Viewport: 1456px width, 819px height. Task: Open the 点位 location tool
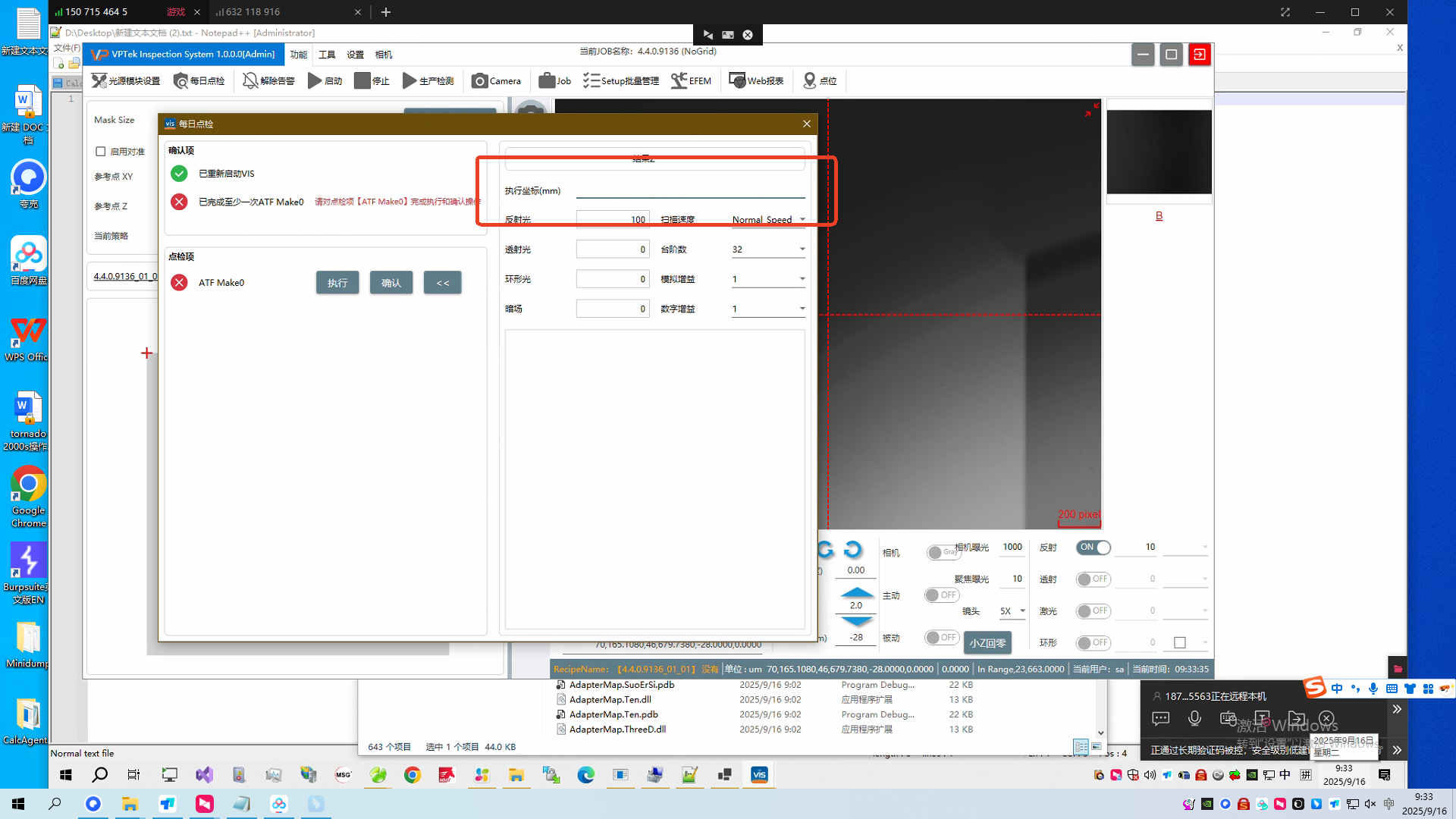click(819, 80)
